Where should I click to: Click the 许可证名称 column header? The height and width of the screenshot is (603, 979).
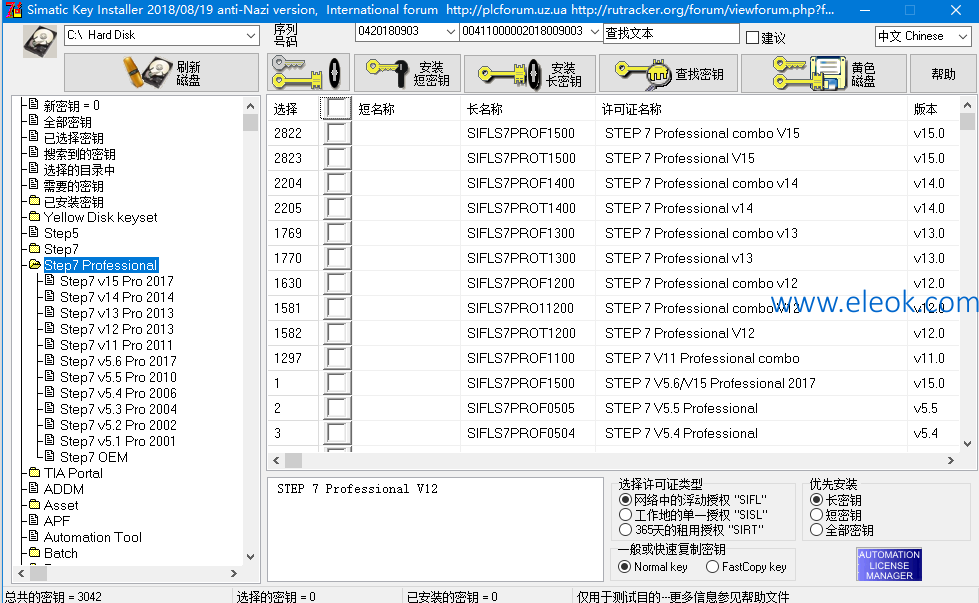click(631, 109)
